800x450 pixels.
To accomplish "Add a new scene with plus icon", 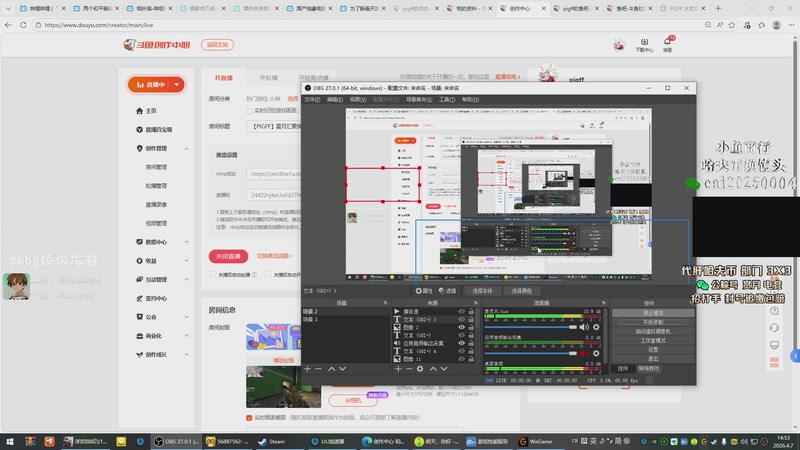I will point(307,369).
